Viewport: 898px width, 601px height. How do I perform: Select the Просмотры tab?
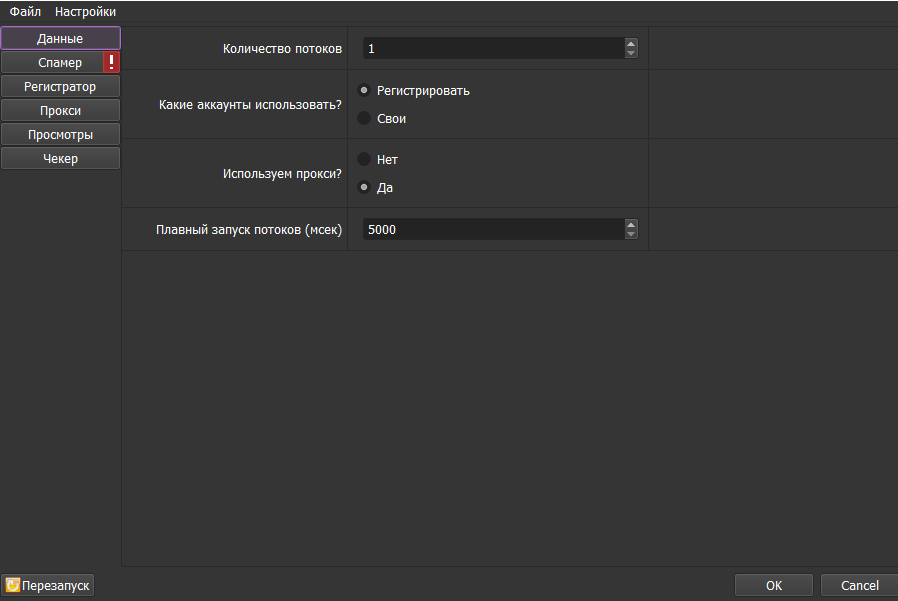point(60,134)
